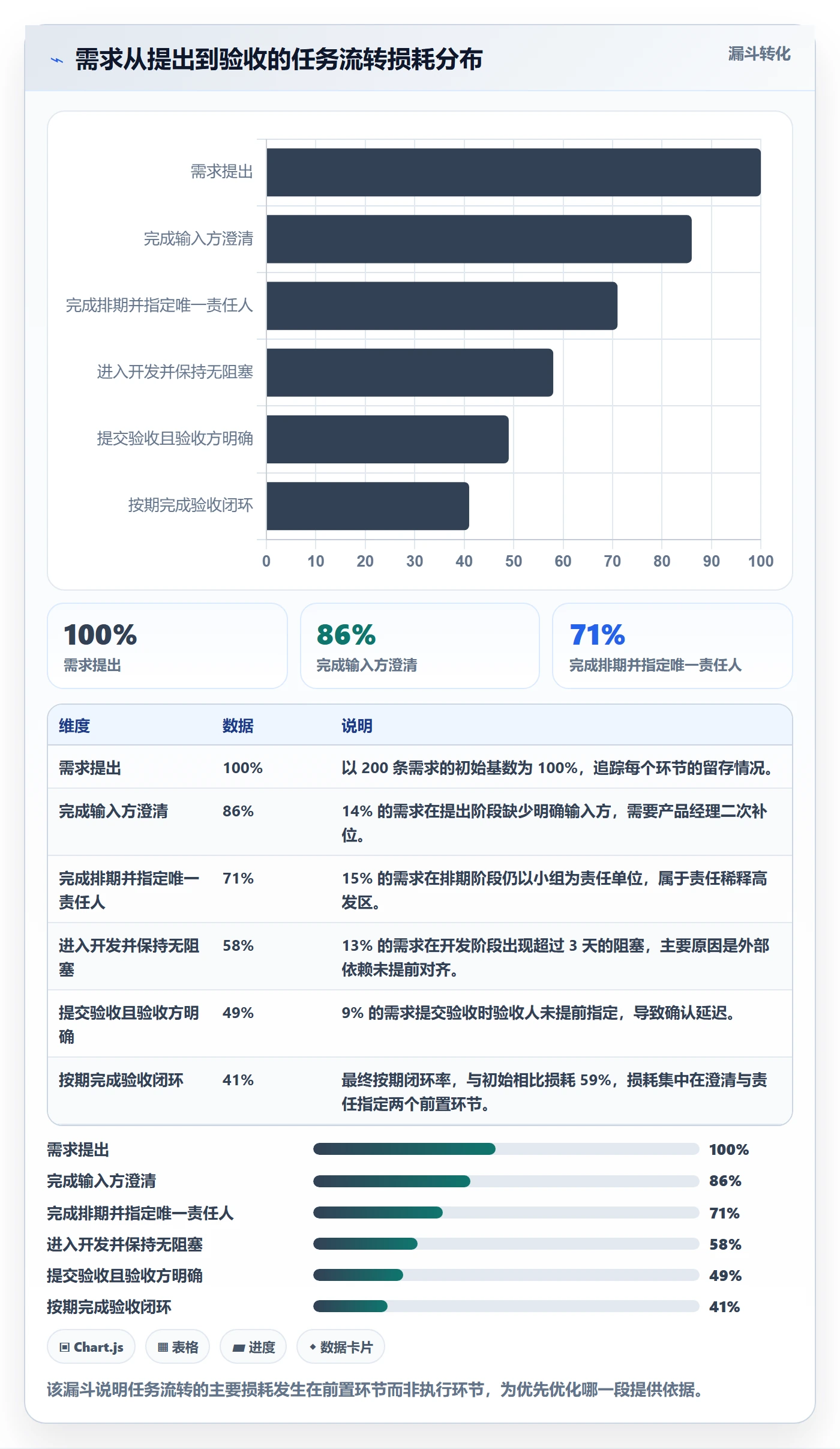
Task: Click the 提交验收且验收方明确 49% progress bar
Action: coord(506,1275)
